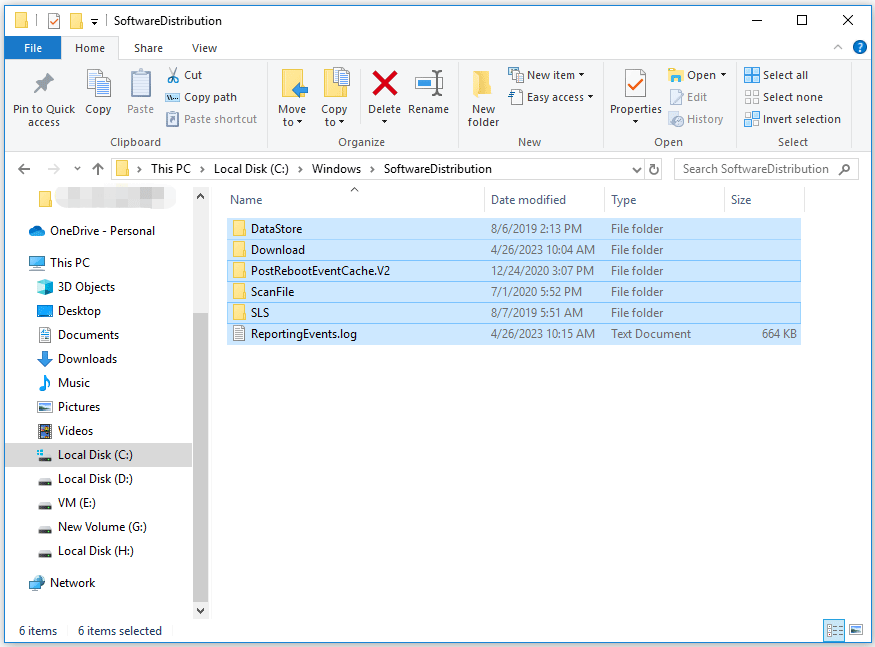Click Select none in the ribbon
Screen dimensions: 875x647
pos(783,97)
